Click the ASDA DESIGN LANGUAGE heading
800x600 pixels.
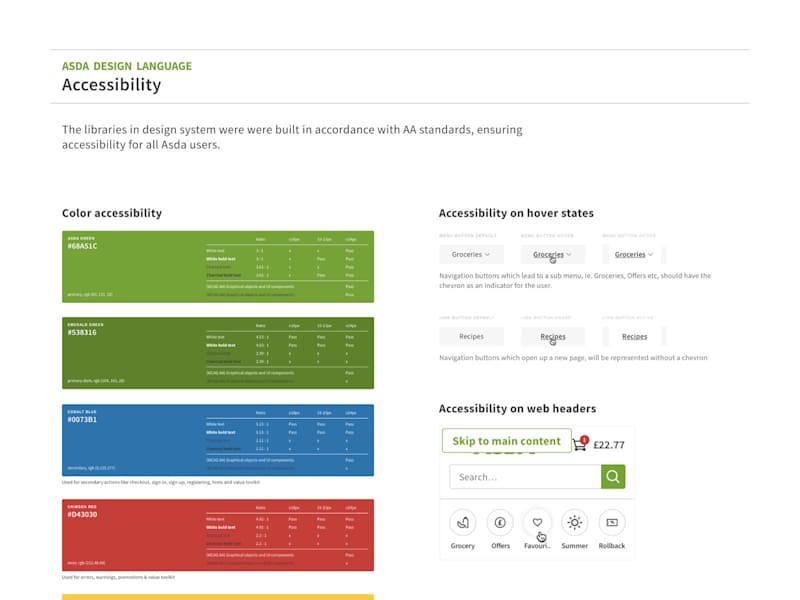pyautogui.click(x=127, y=66)
